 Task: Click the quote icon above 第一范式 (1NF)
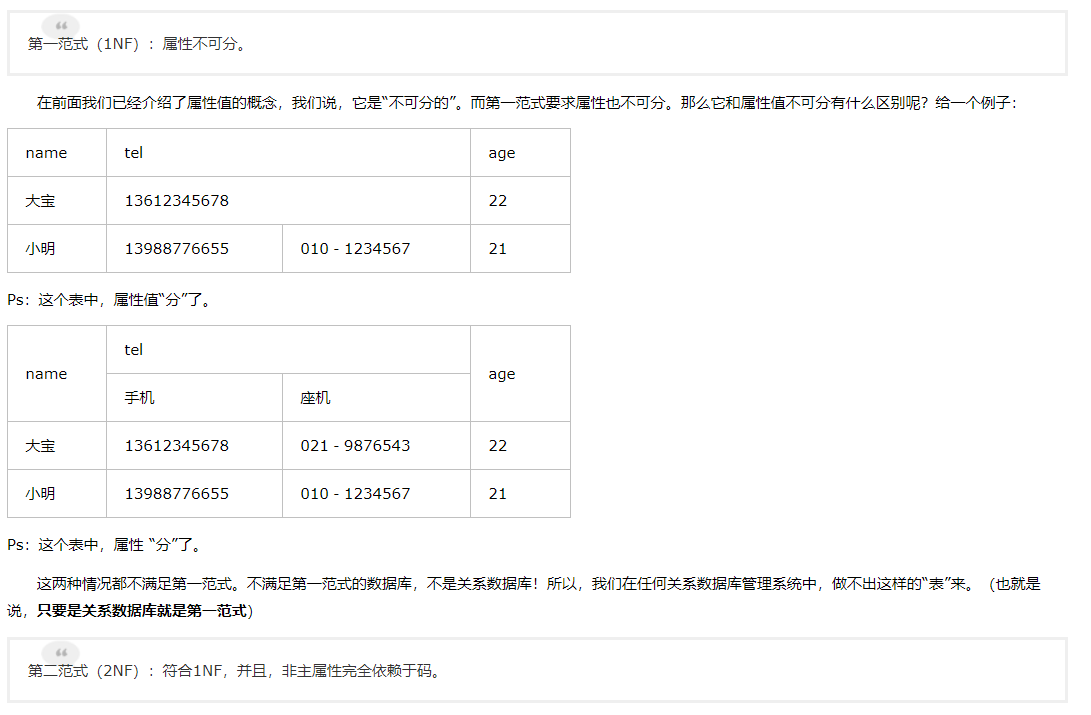61,26
